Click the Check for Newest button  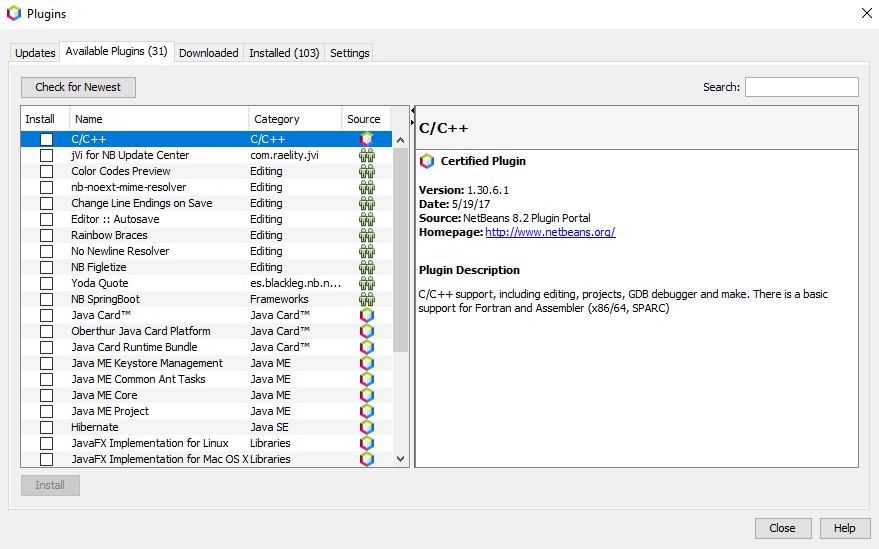78,87
